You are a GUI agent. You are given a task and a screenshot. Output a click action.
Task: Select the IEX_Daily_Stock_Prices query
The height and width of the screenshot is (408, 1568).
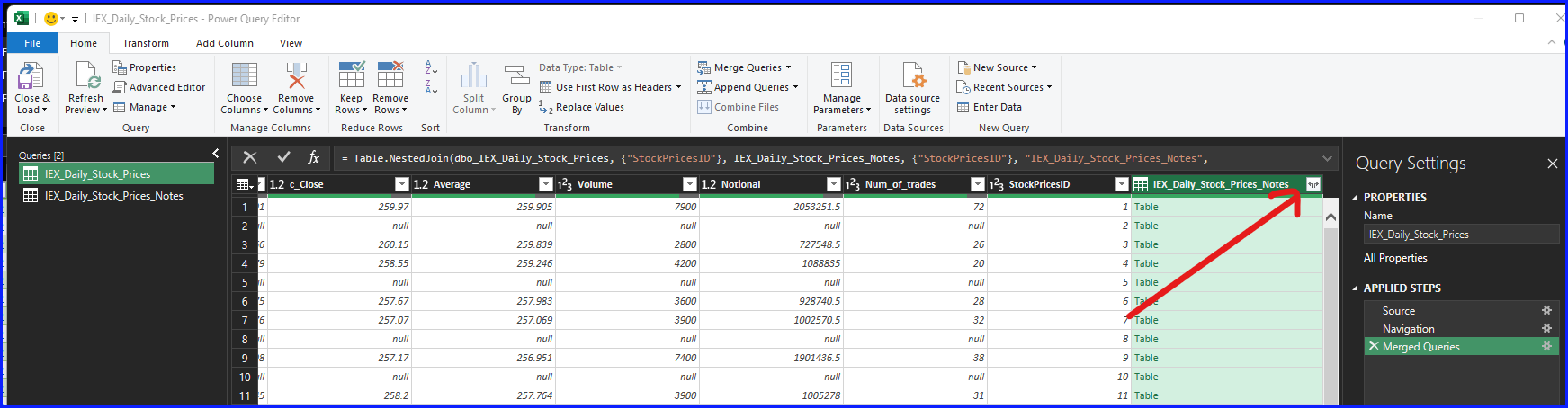[x=117, y=174]
